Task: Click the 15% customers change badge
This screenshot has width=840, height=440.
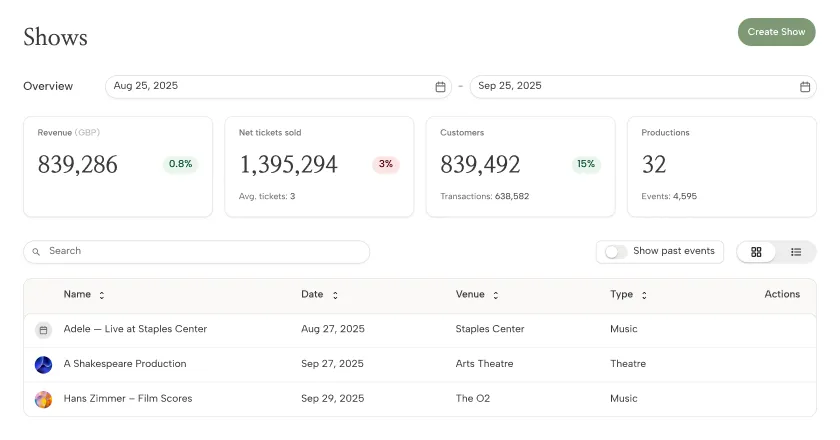Action: (x=586, y=164)
